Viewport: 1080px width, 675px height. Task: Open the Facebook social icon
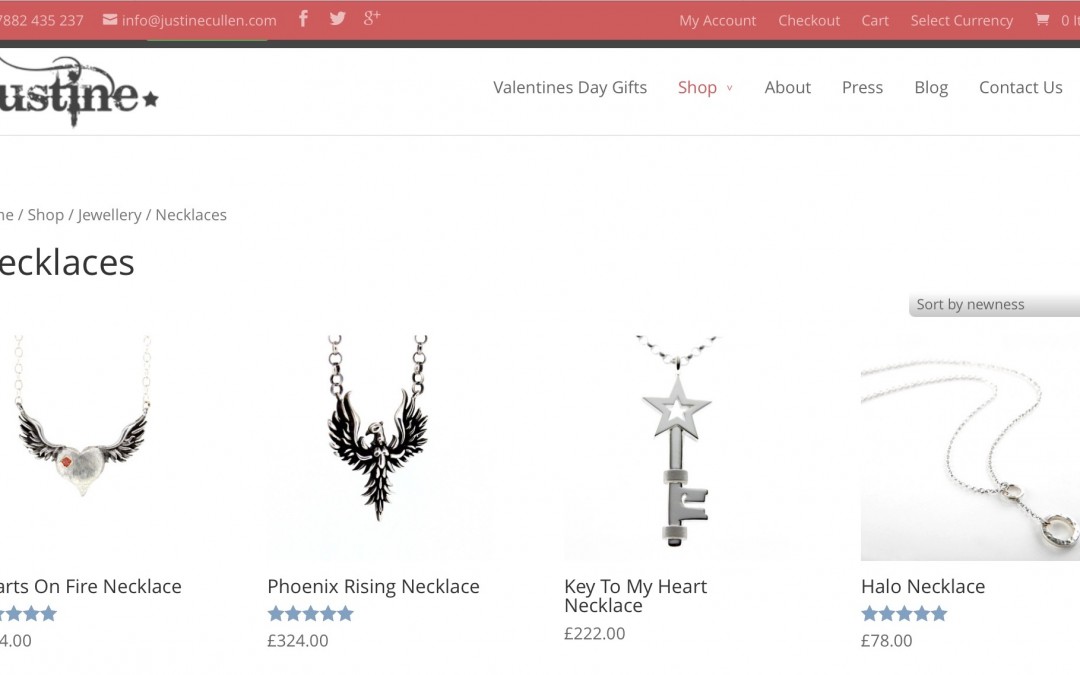tap(303, 18)
